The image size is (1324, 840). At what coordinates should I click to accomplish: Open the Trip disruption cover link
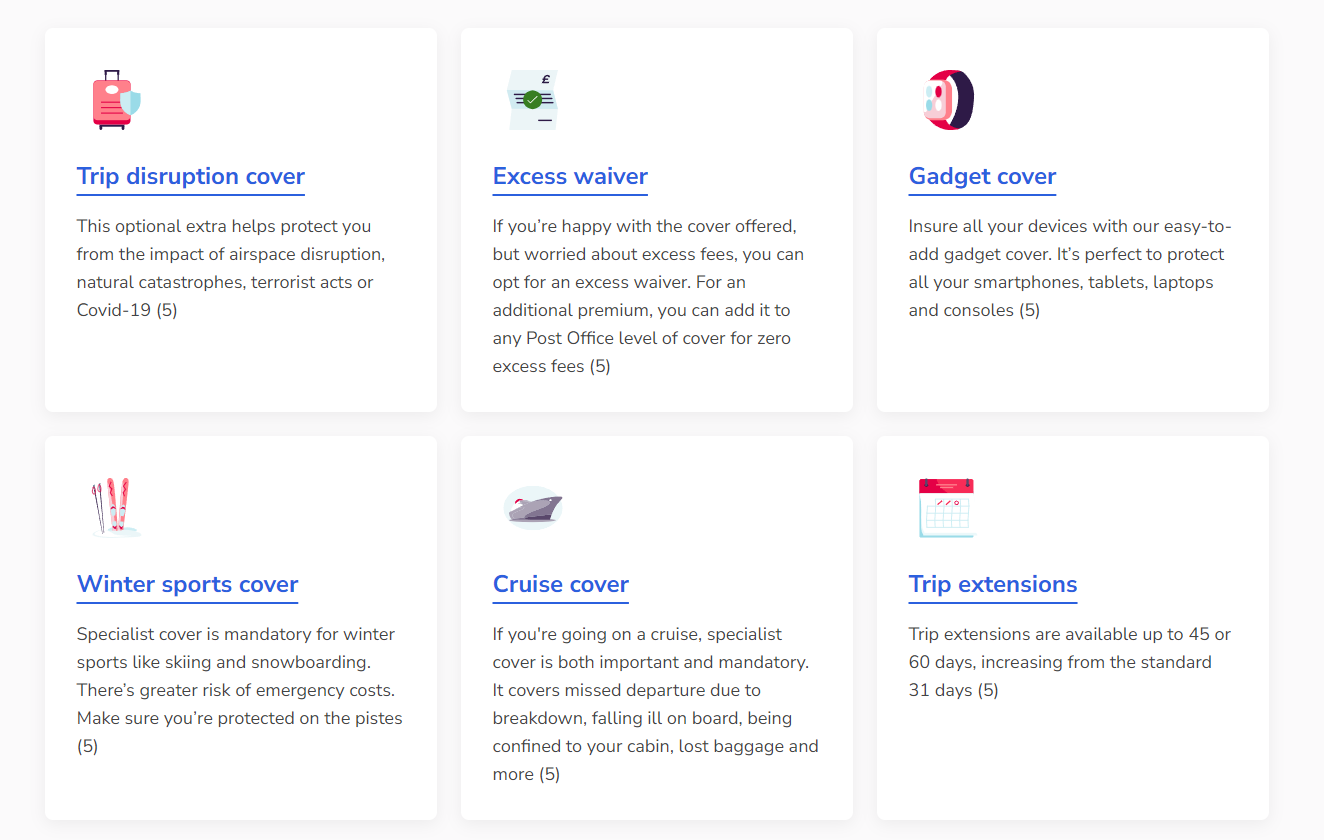click(x=191, y=177)
